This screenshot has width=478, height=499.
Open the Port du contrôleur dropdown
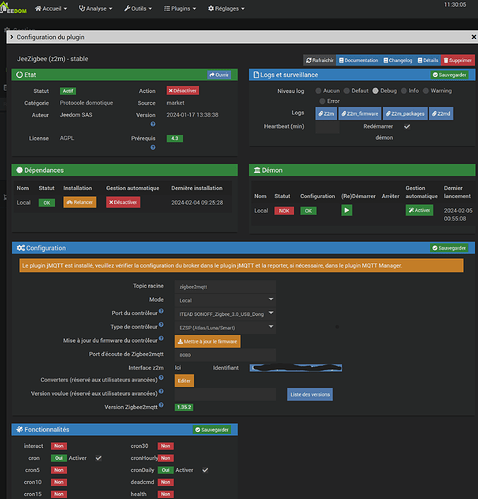[x=225, y=314]
